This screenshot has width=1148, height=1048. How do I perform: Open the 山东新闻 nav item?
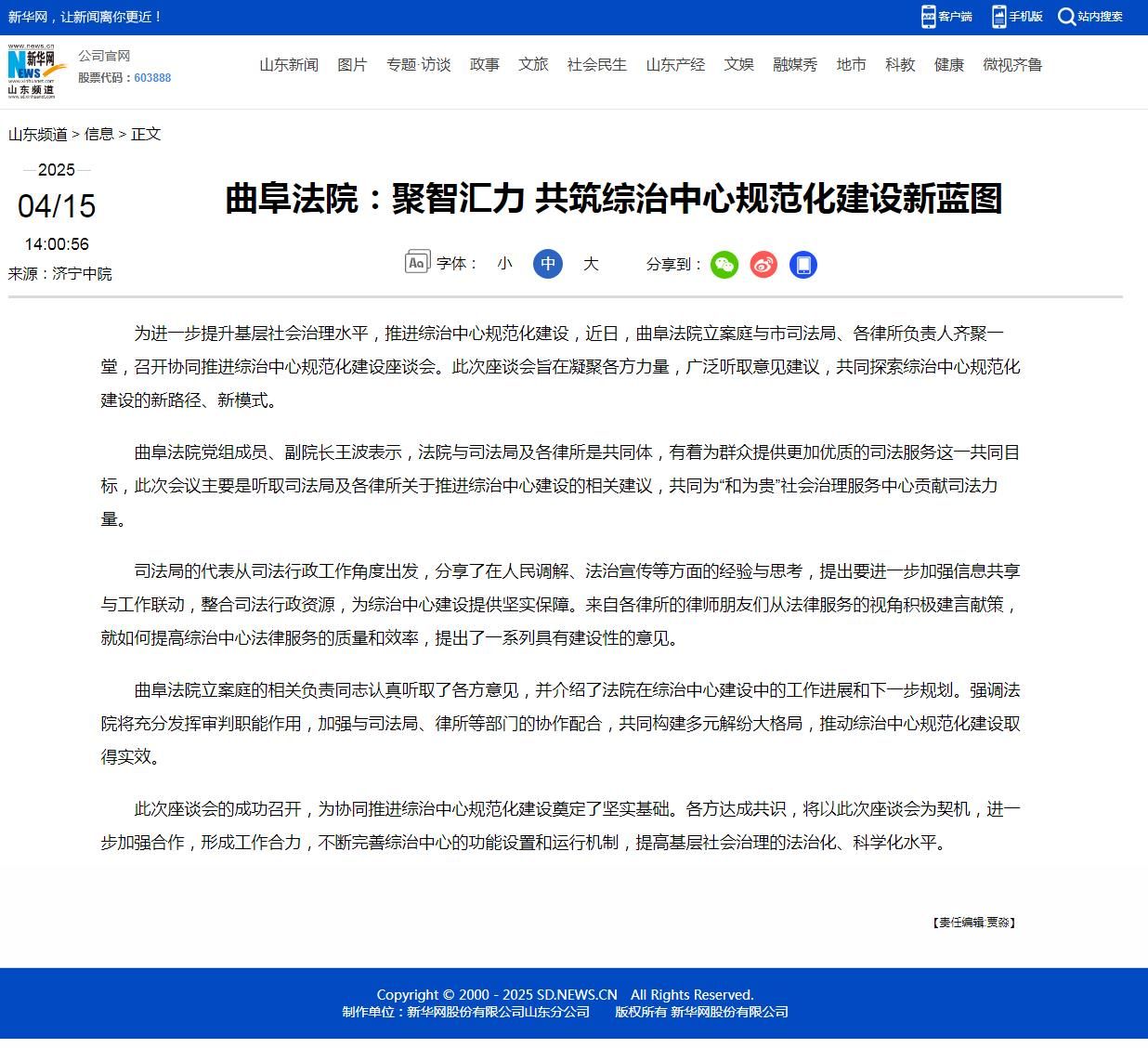289,65
